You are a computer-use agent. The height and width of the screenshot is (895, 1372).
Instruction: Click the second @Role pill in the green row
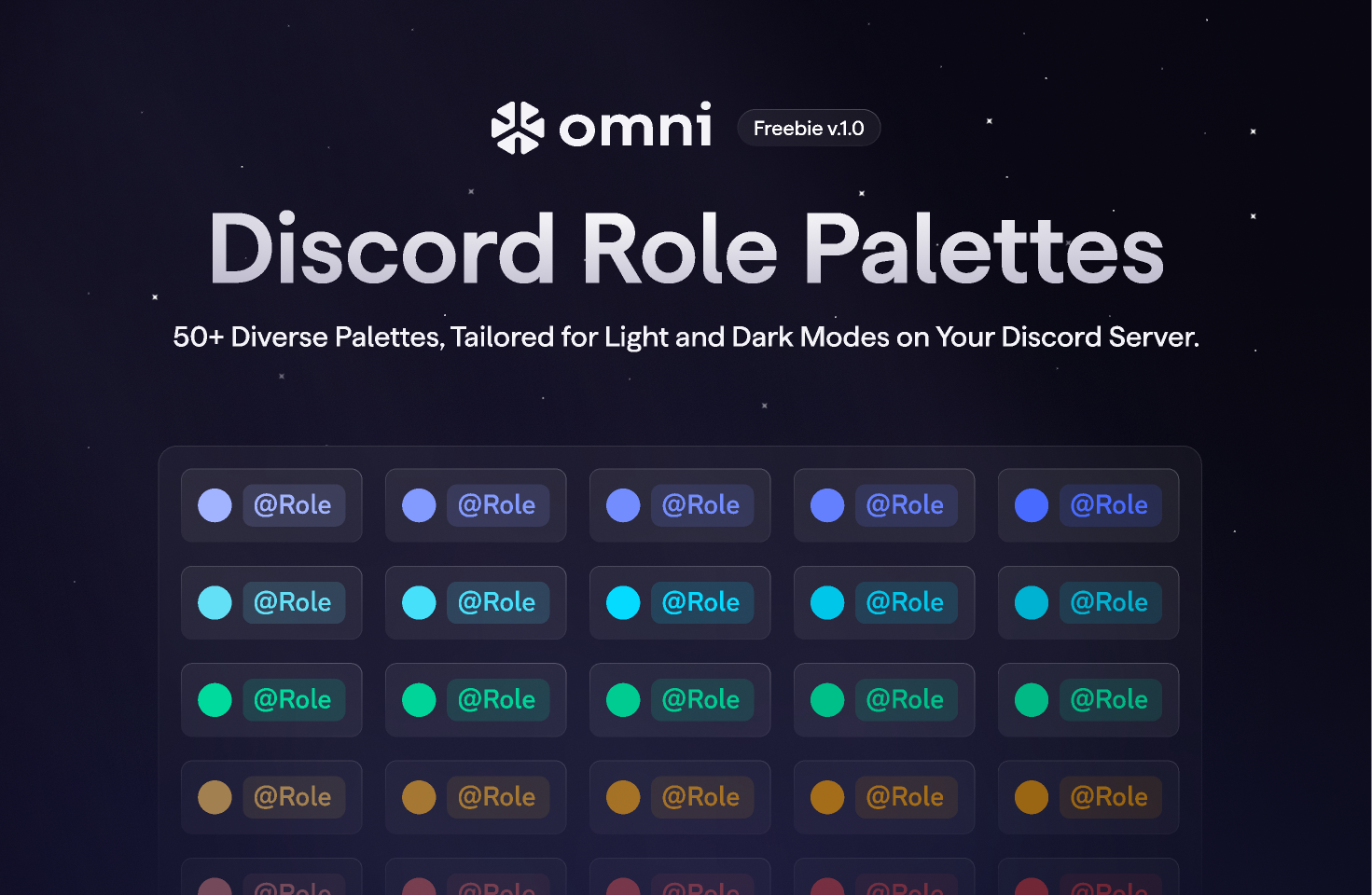click(x=498, y=700)
